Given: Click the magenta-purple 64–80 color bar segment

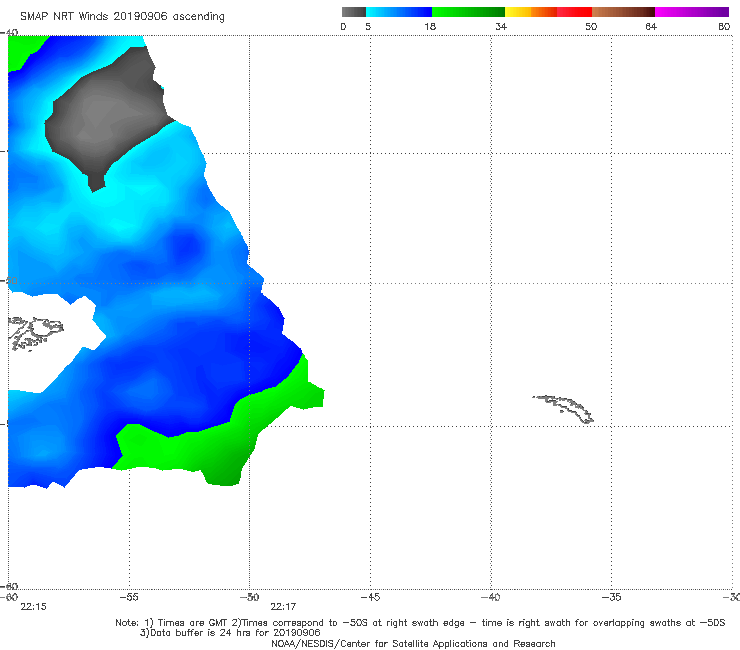Looking at the screenshot, I should click(x=692, y=12).
